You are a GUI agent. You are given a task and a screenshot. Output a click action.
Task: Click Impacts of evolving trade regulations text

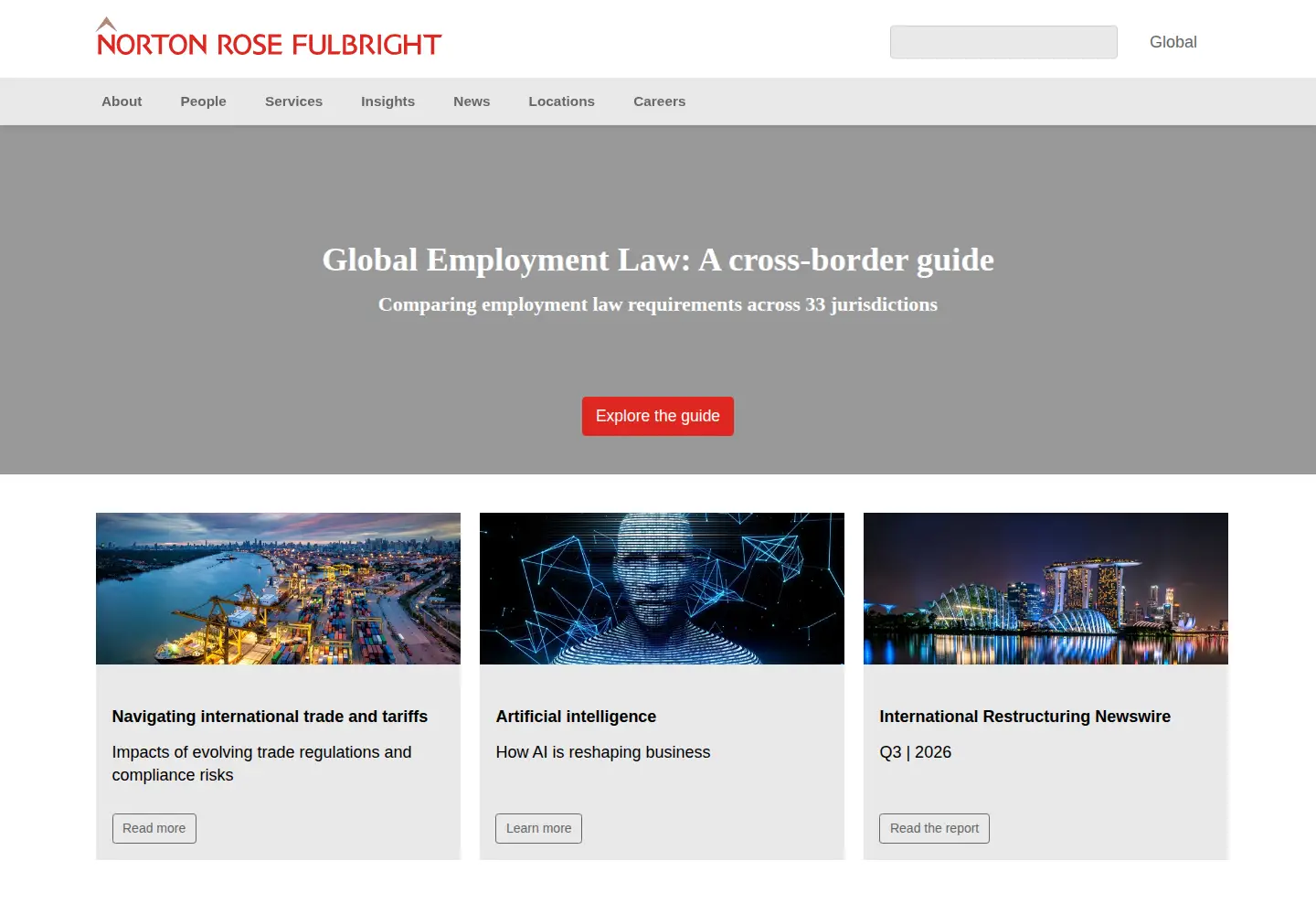(x=261, y=763)
